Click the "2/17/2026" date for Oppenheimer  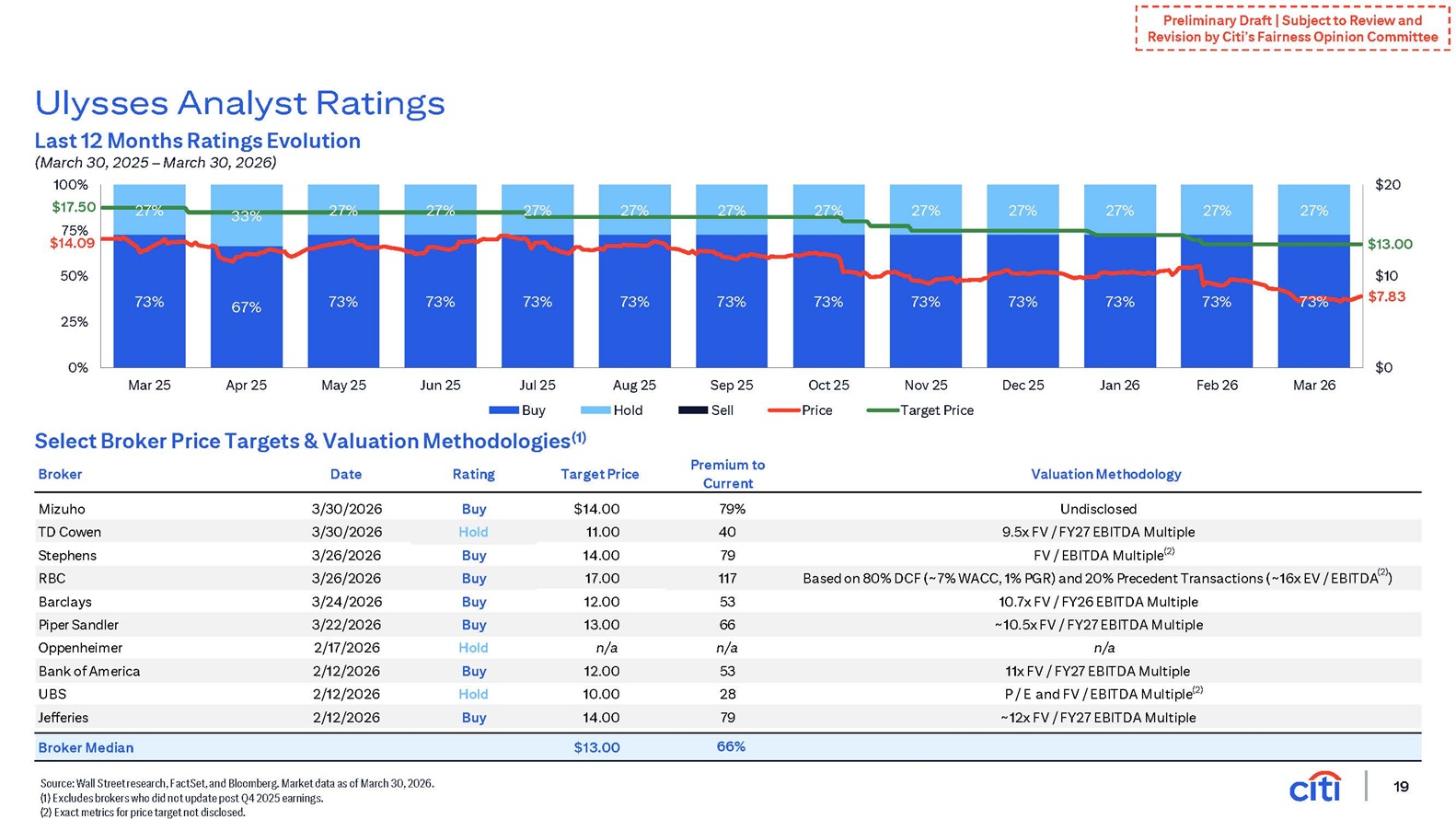[x=346, y=648]
